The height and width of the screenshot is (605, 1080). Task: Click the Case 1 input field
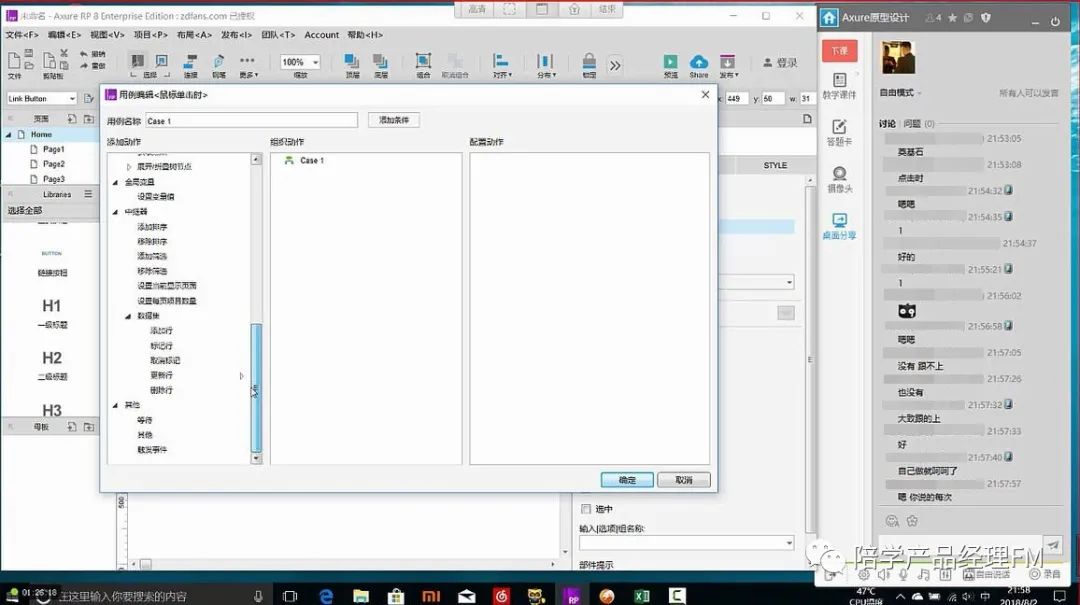pos(251,121)
